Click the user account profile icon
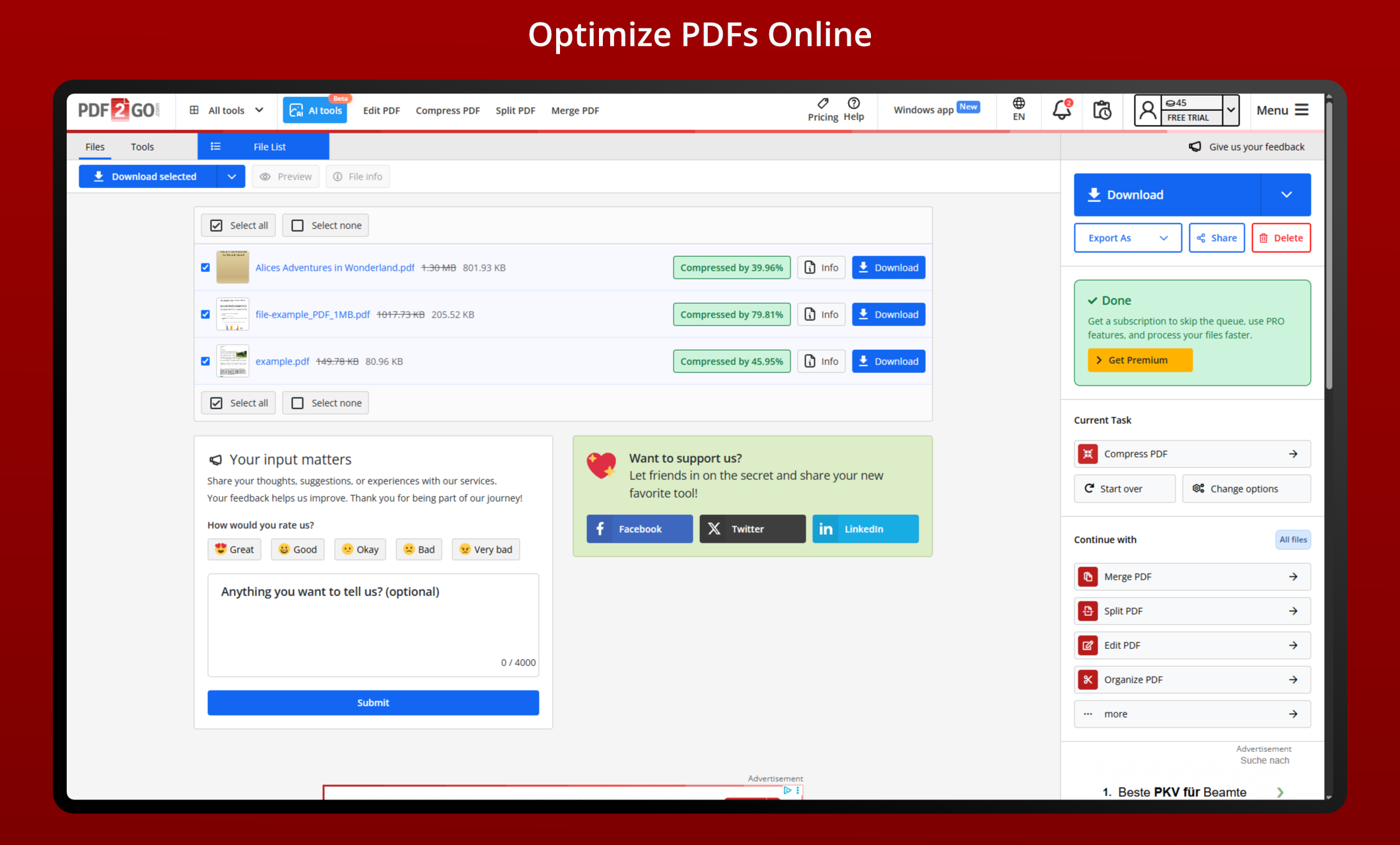Image resolution: width=1400 pixels, height=845 pixels. 1148,110
